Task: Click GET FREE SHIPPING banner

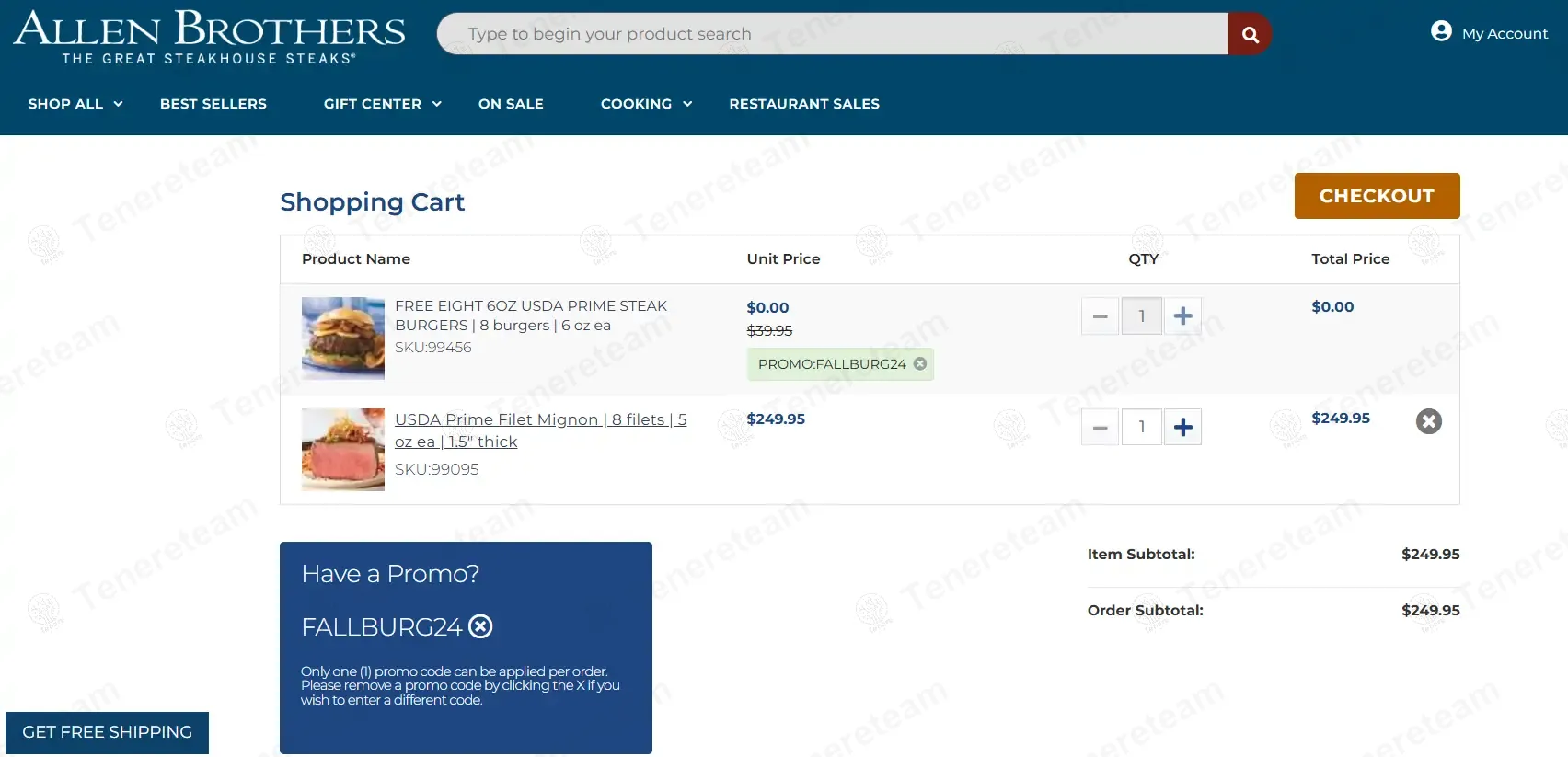Action: point(107,732)
